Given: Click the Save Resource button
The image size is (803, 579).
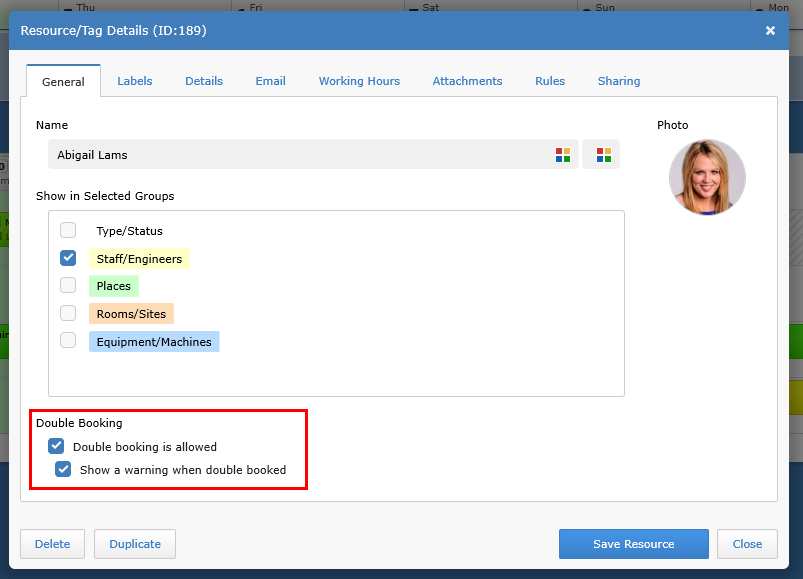Looking at the screenshot, I should click(633, 544).
